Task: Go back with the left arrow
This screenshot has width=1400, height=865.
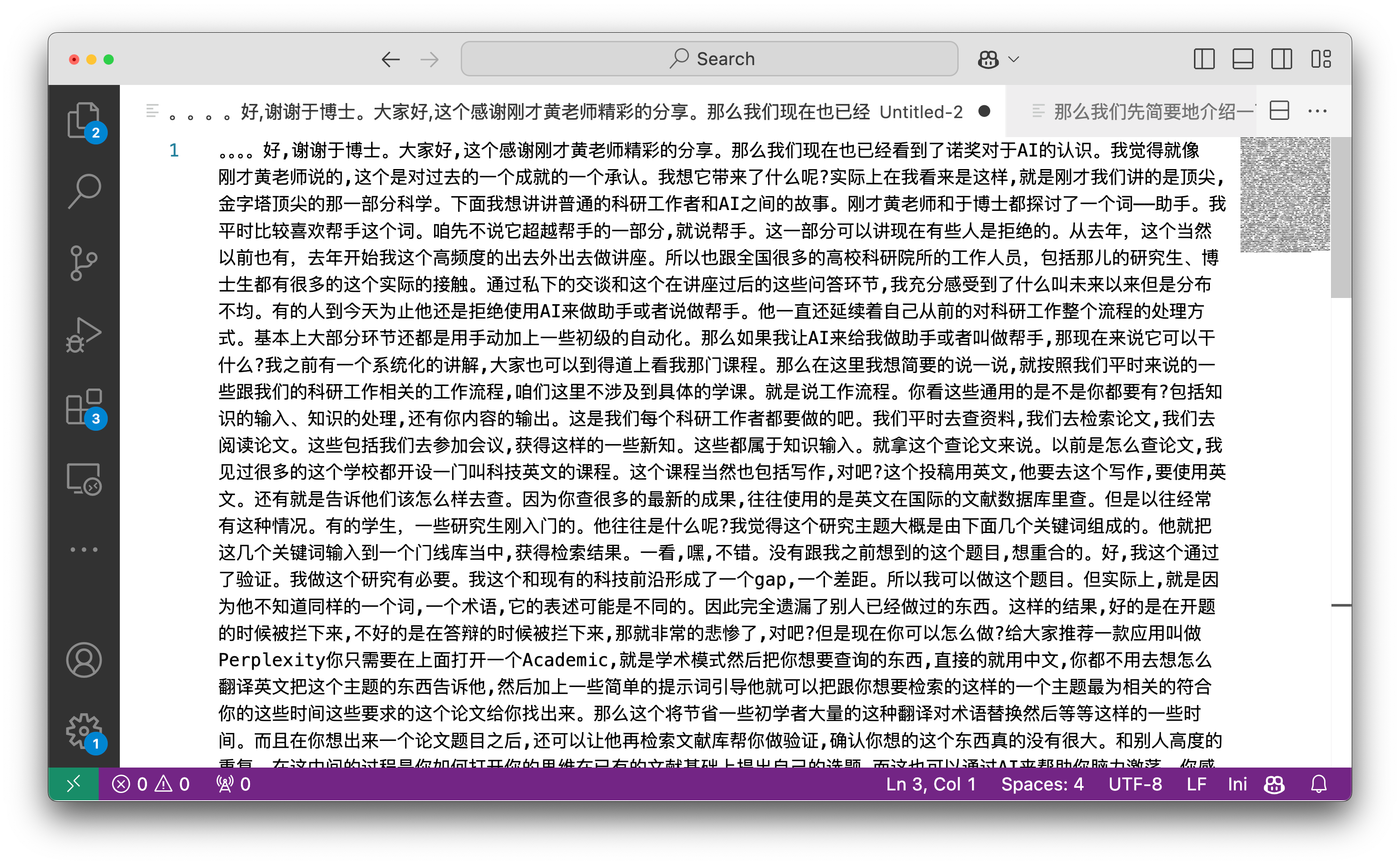Action: tap(391, 59)
